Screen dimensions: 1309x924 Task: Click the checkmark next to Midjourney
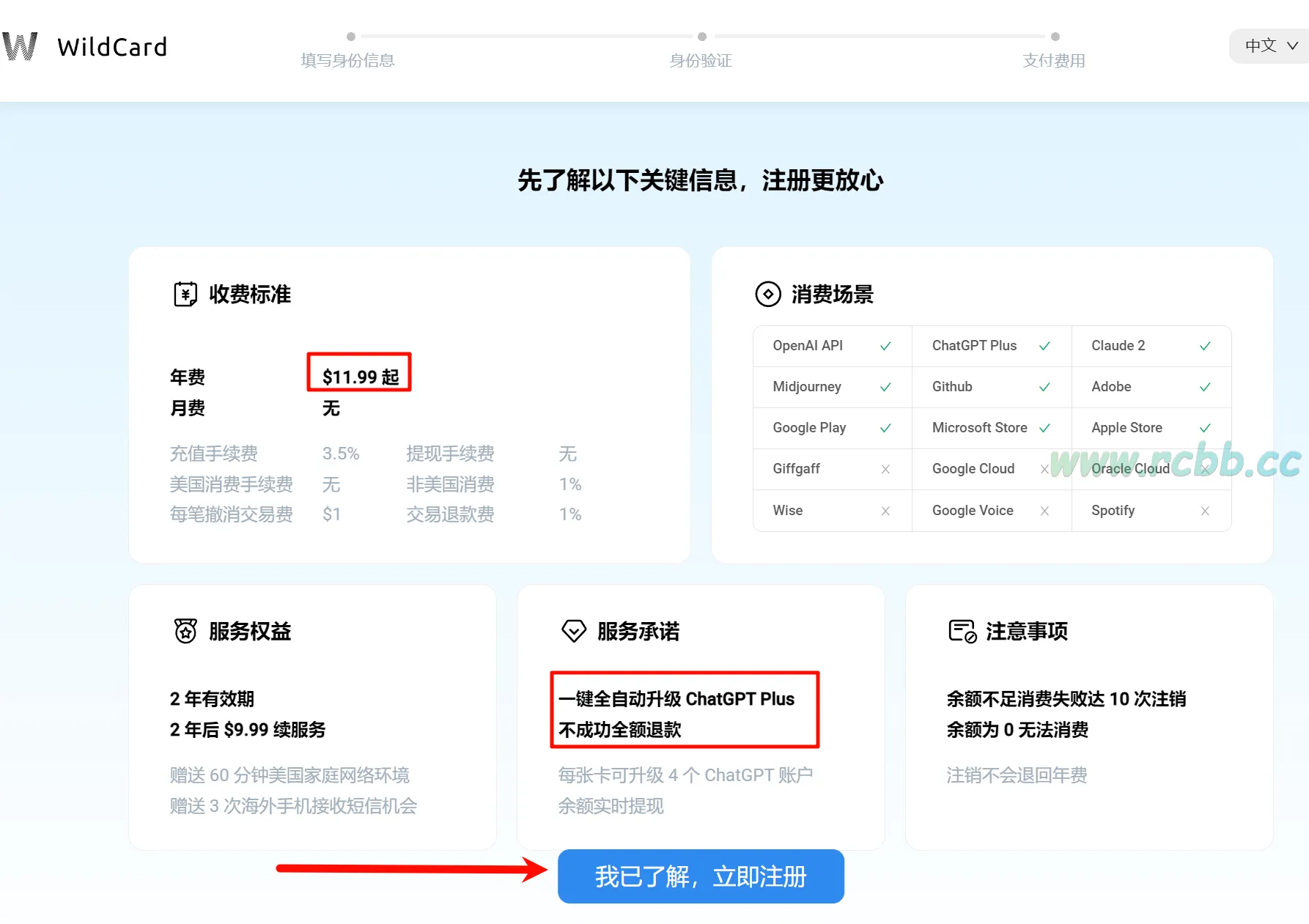885,387
